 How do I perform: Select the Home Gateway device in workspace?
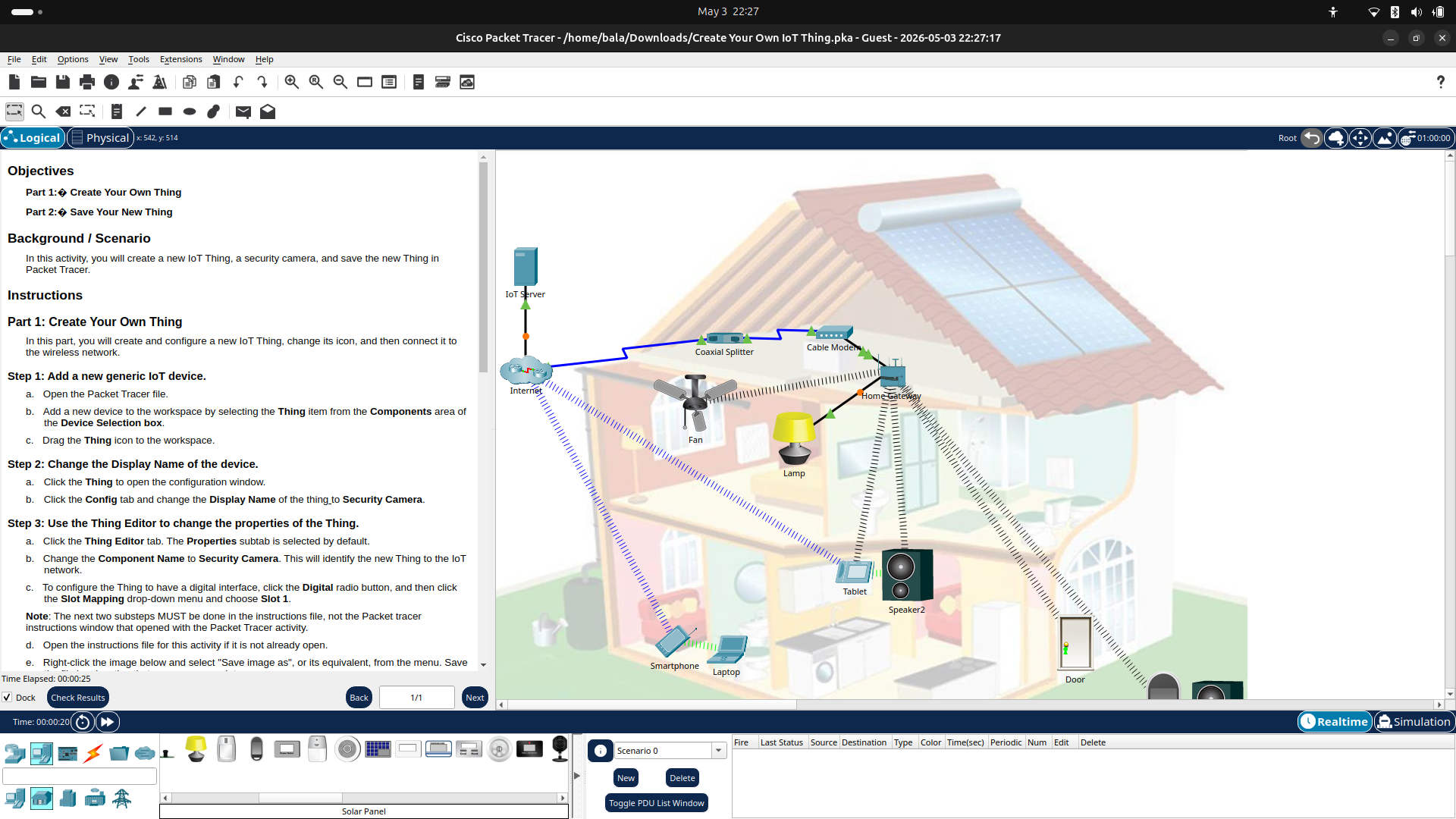tap(893, 375)
